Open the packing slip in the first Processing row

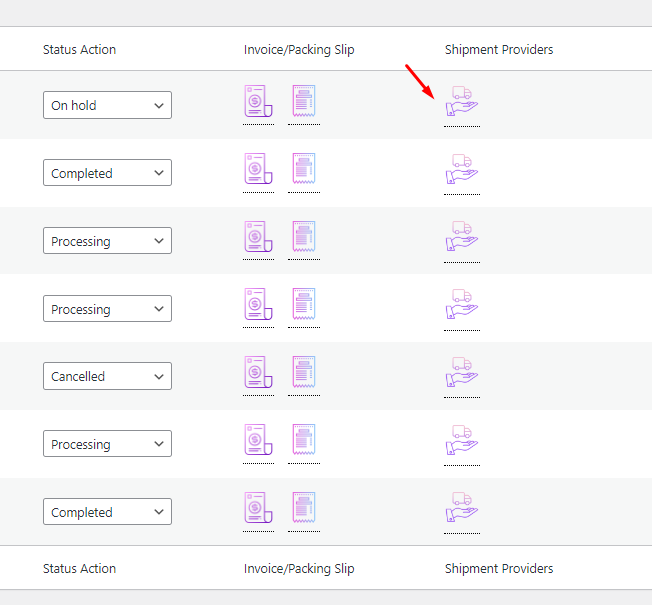tap(304, 237)
